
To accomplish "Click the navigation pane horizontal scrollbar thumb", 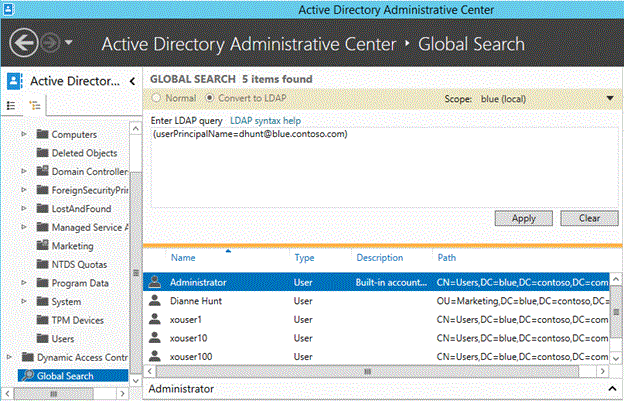I will (x=54, y=394).
